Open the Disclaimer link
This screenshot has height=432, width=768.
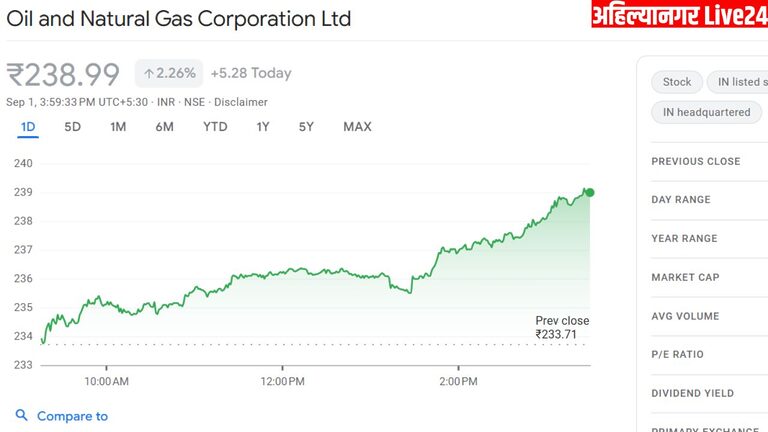tap(240, 102)
